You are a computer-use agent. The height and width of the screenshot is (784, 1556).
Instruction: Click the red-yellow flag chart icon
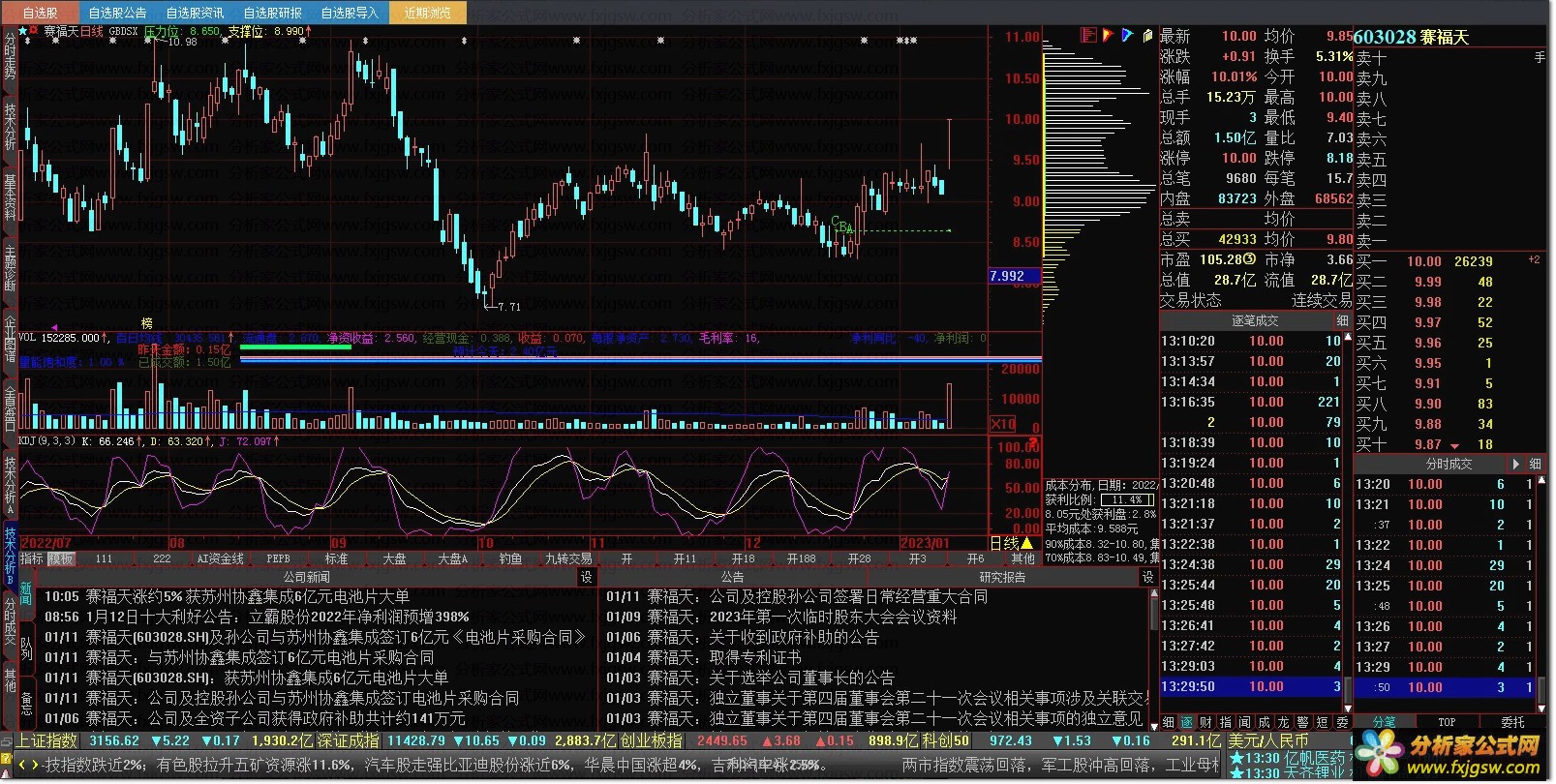pos(1108,36)
